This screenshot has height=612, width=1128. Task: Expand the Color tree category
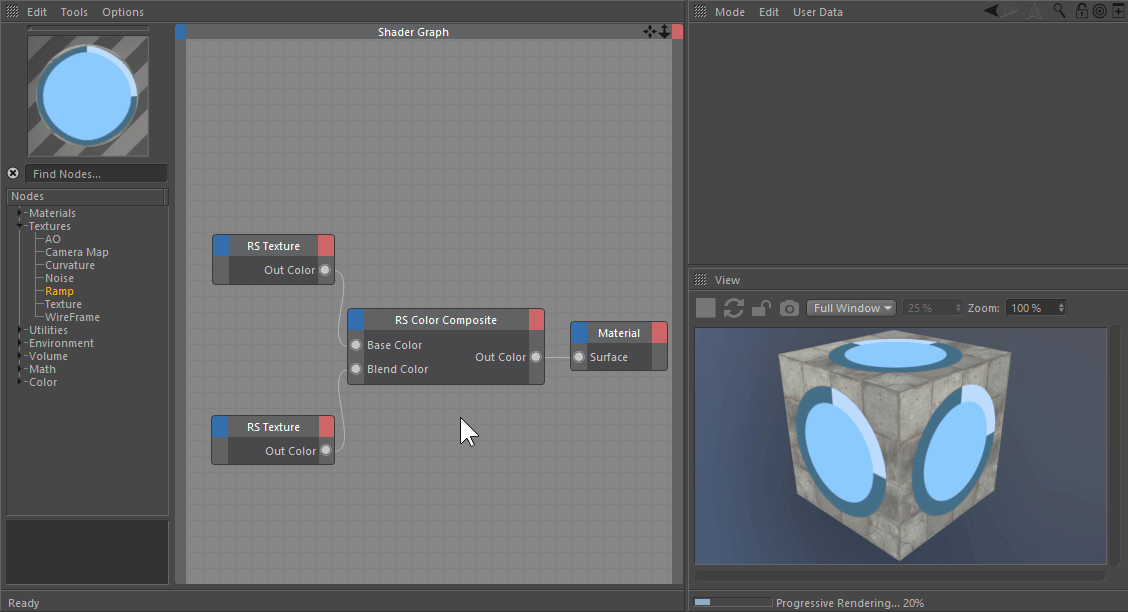point(19,382)
